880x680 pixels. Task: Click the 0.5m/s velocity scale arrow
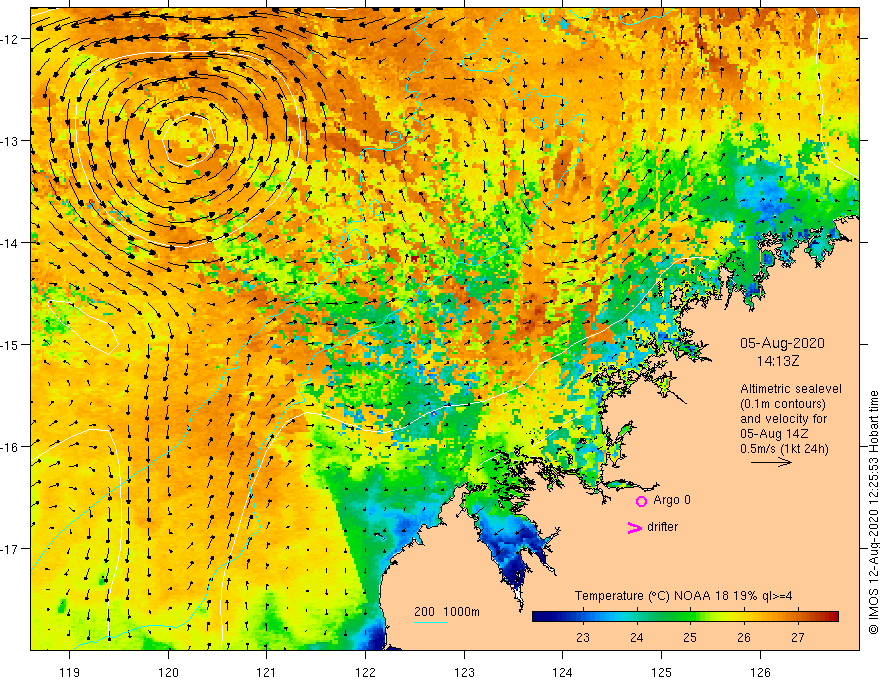tap(771, 462)
